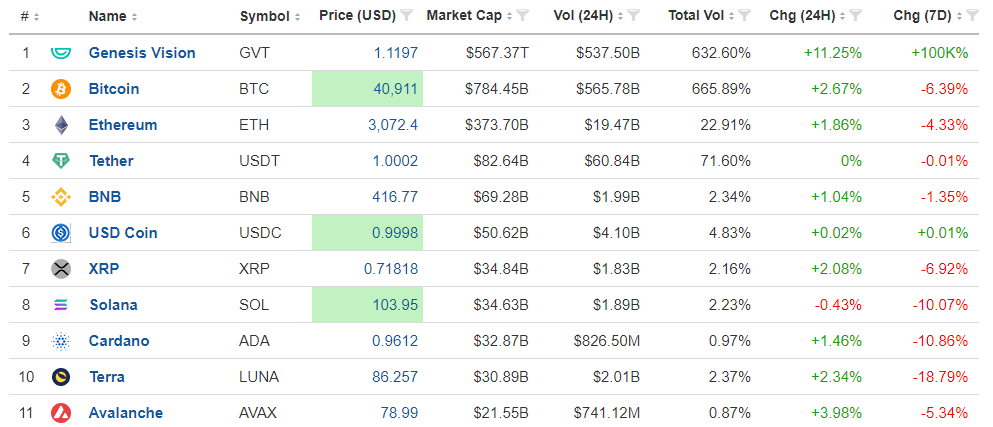Click Avalanche 24H change +3.98%
Image resolution: width=993 pixels, height=427 pixels.
click(x=836, y=414)
